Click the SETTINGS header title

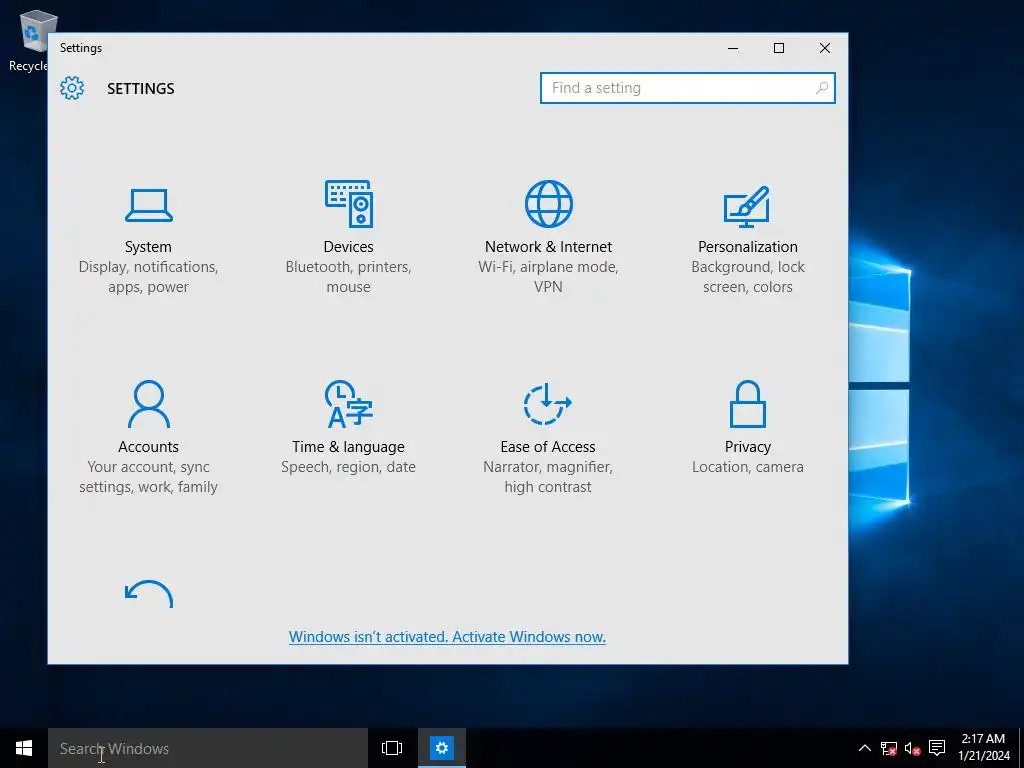(x=140, y=88)
